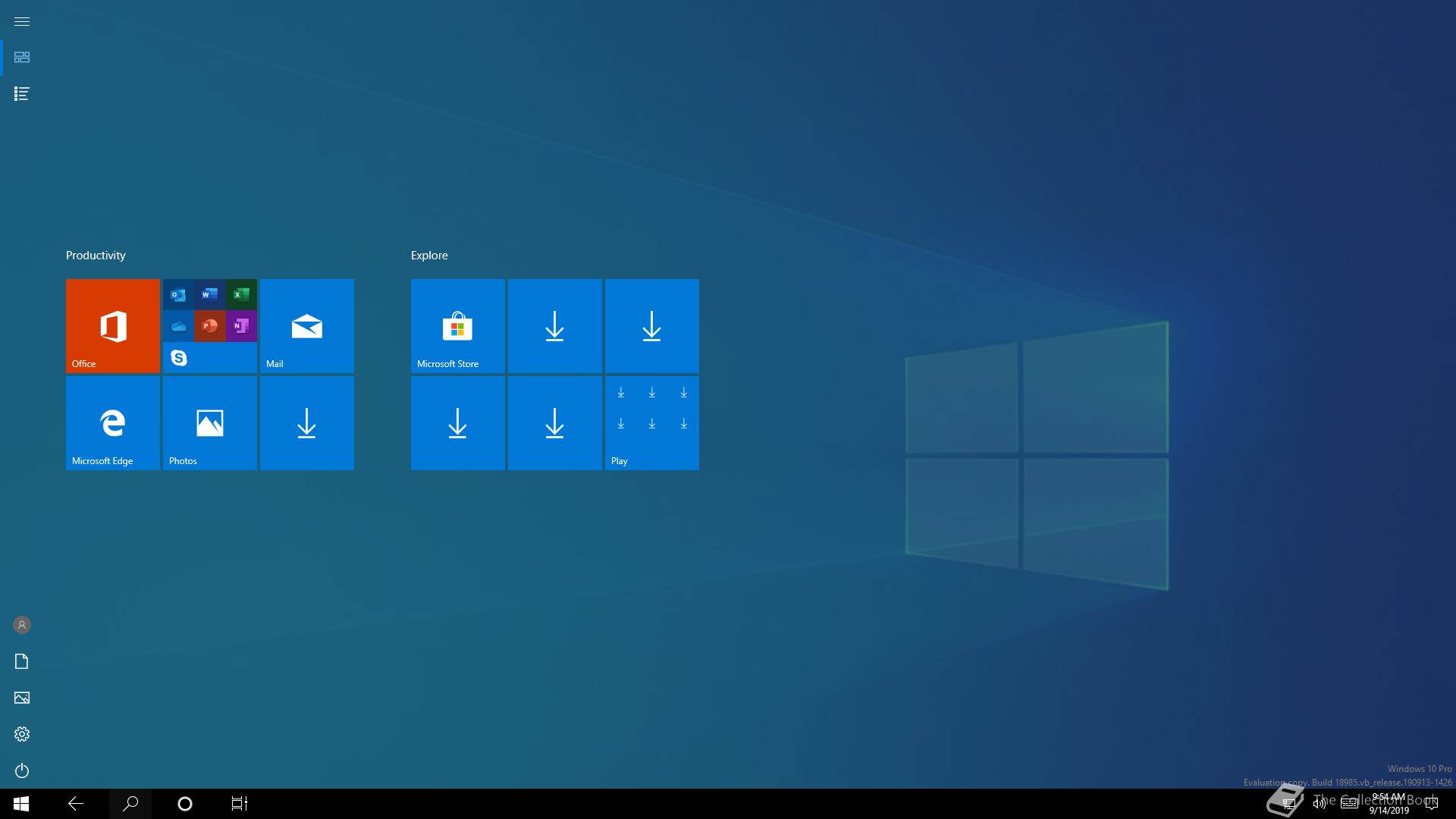The image size is (1456, 819).
Task: Click the download tile directly below Microsoft Store
Action: [458, 423]
